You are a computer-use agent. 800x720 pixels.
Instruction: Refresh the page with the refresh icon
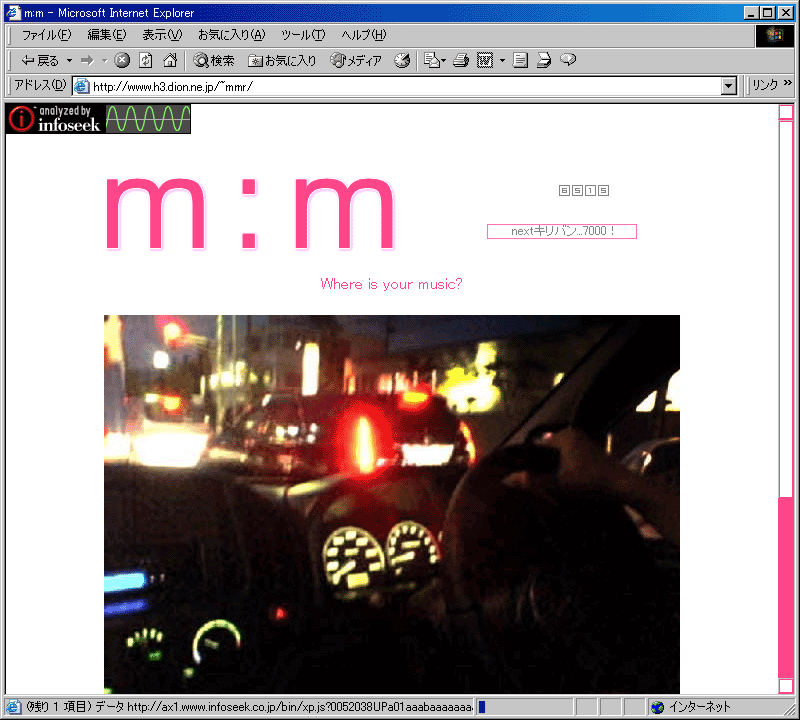(x=146, y=60)
